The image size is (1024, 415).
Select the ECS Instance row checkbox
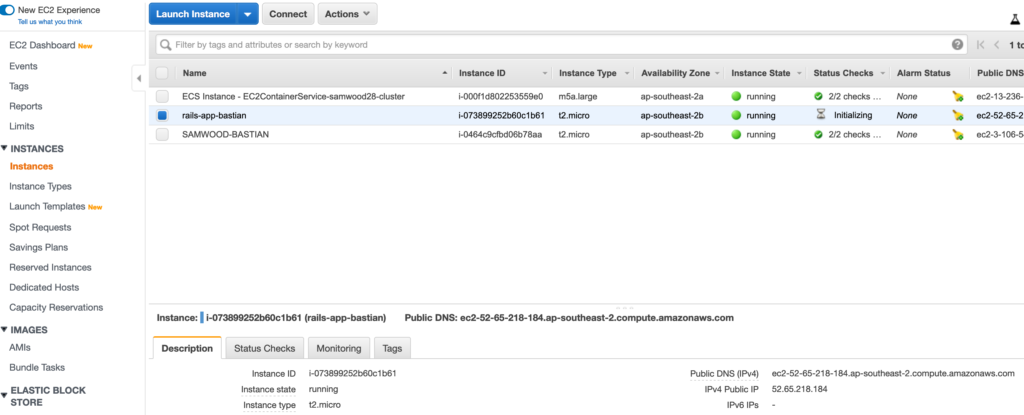162,96
